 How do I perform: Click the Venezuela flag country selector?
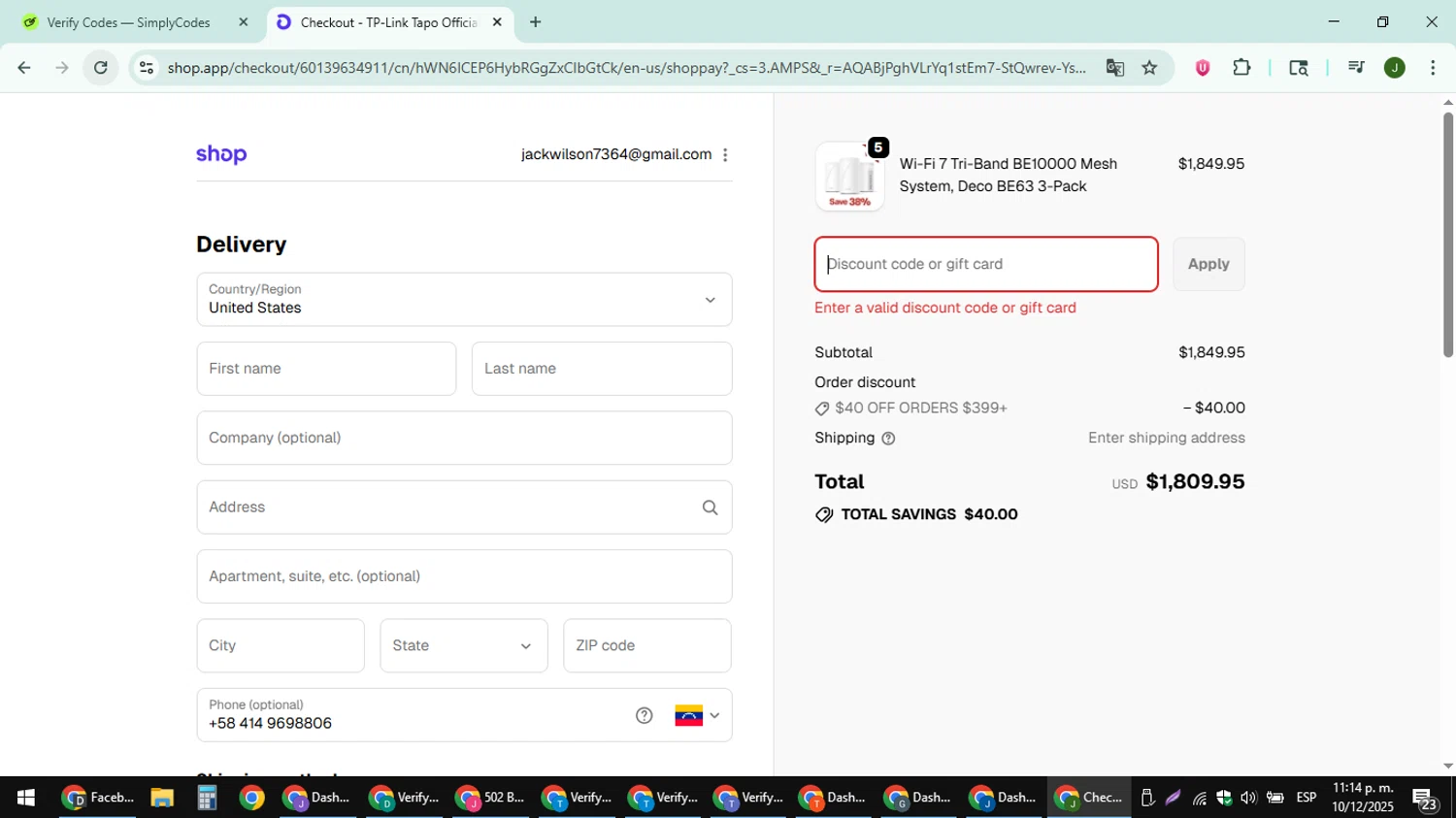tap(697, 716)
